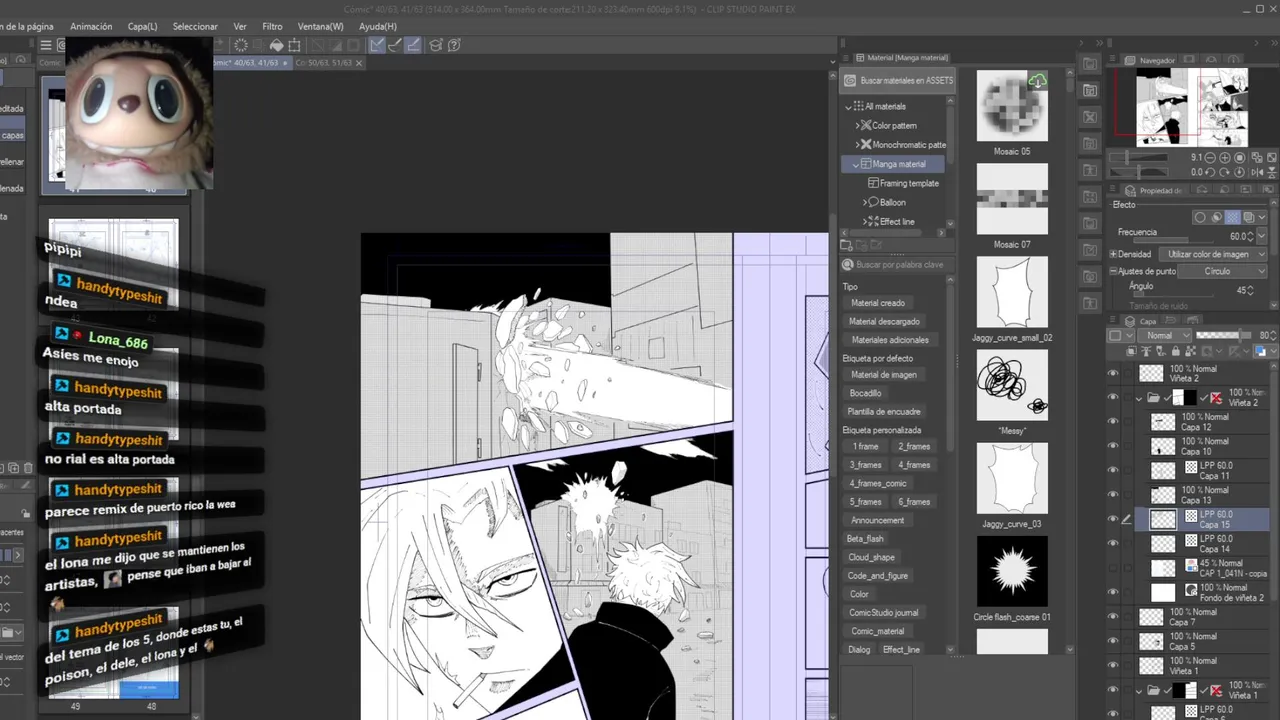
Task: Select the Framing template folder
Action: 903,183
